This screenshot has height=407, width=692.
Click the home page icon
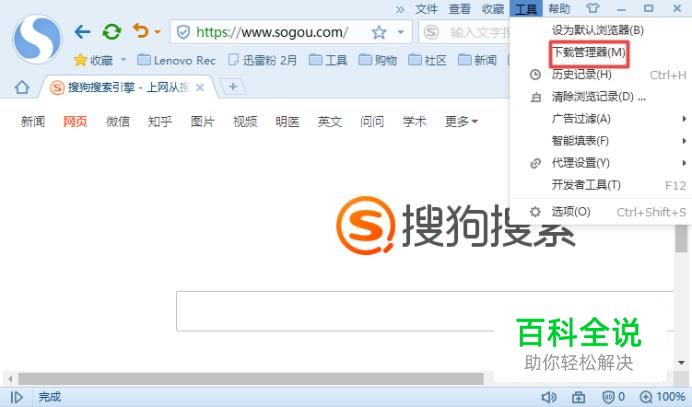[22, 87]
